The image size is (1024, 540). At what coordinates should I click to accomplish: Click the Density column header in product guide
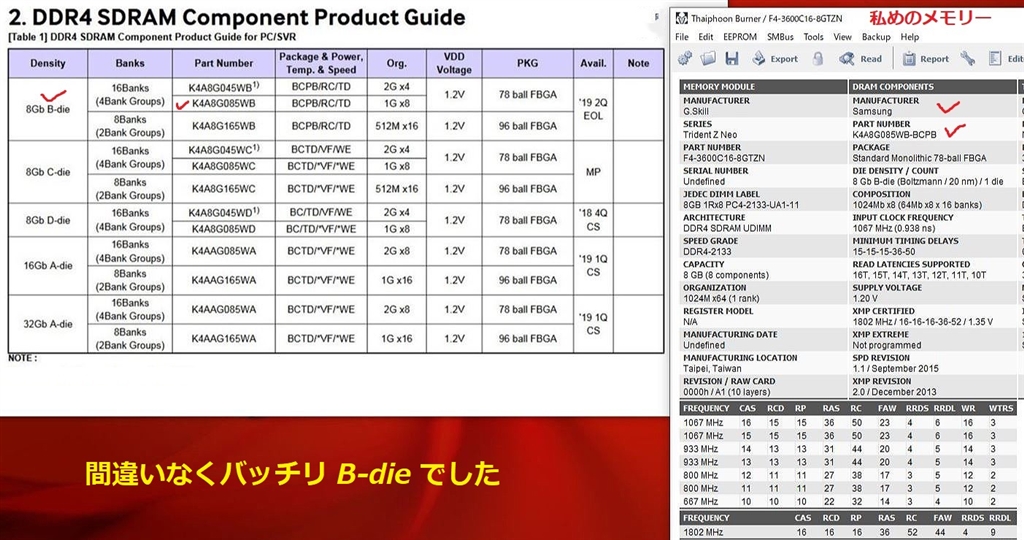click(48, 63)
